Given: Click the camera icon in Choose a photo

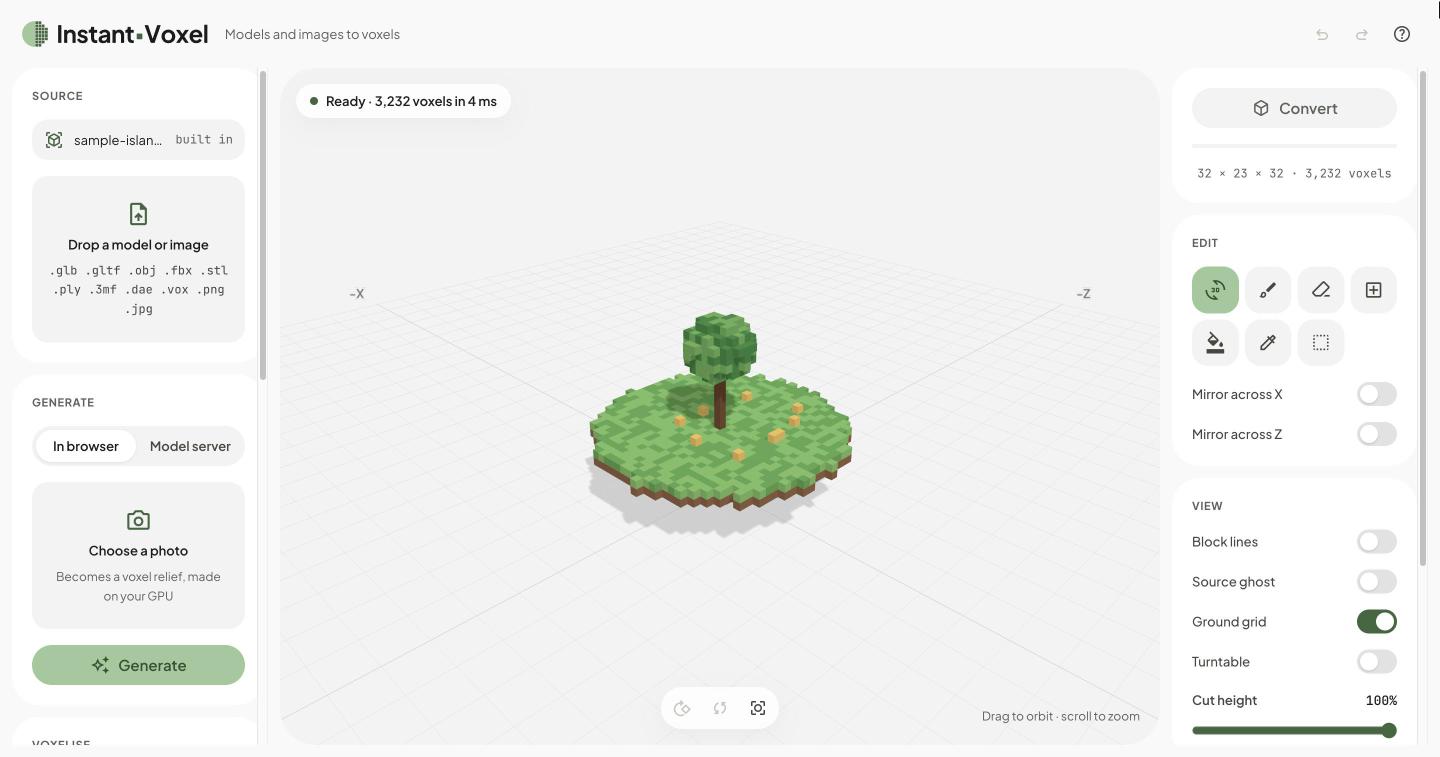Looking at the screenshot, I should (x=138, y=520).
